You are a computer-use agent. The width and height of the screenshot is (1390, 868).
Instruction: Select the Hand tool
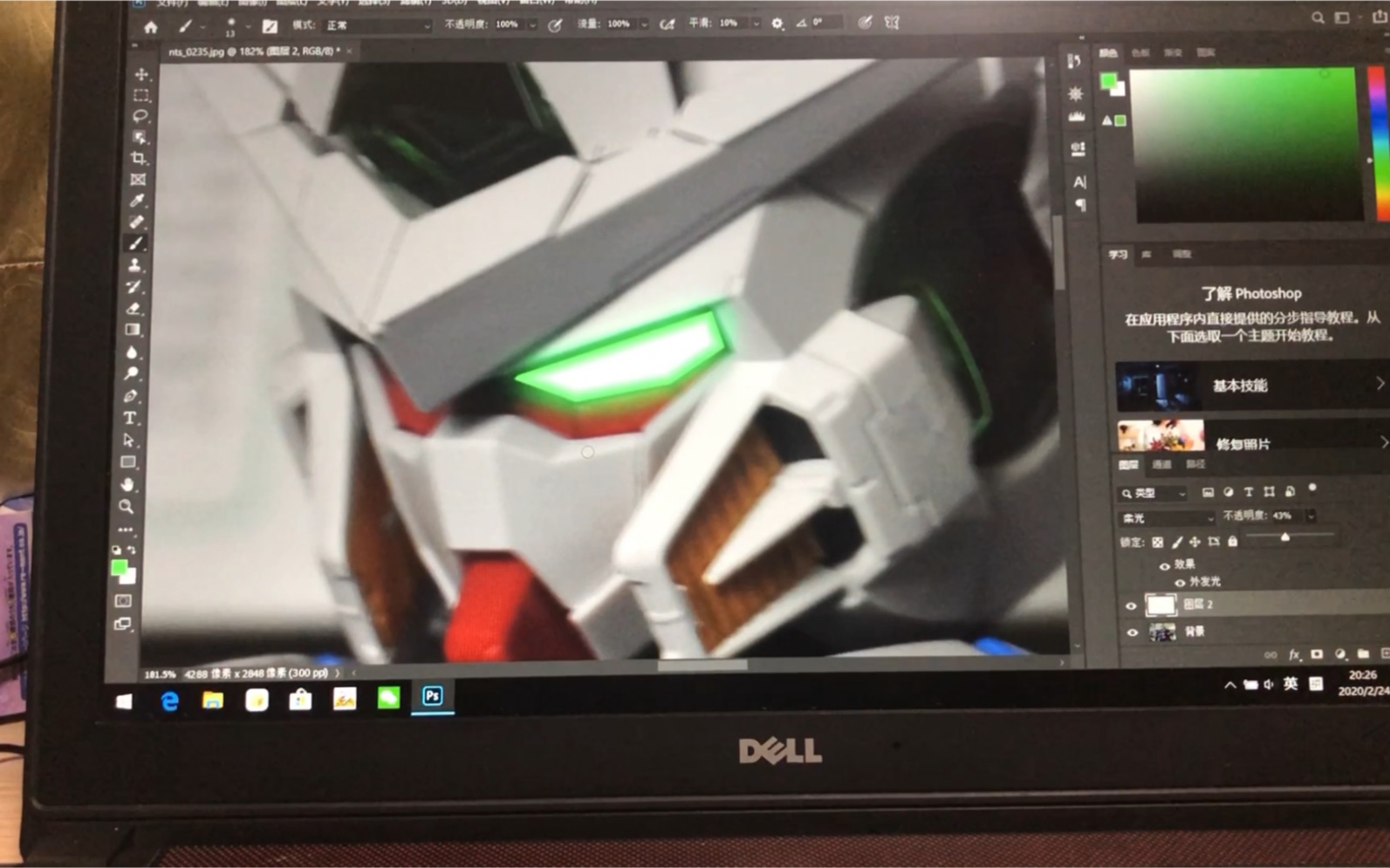pos(127,484)
